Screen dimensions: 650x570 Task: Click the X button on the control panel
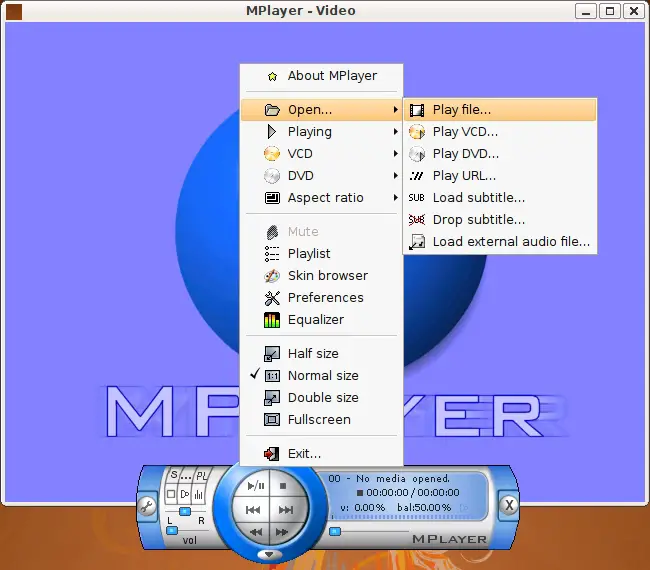pos(509,505)
